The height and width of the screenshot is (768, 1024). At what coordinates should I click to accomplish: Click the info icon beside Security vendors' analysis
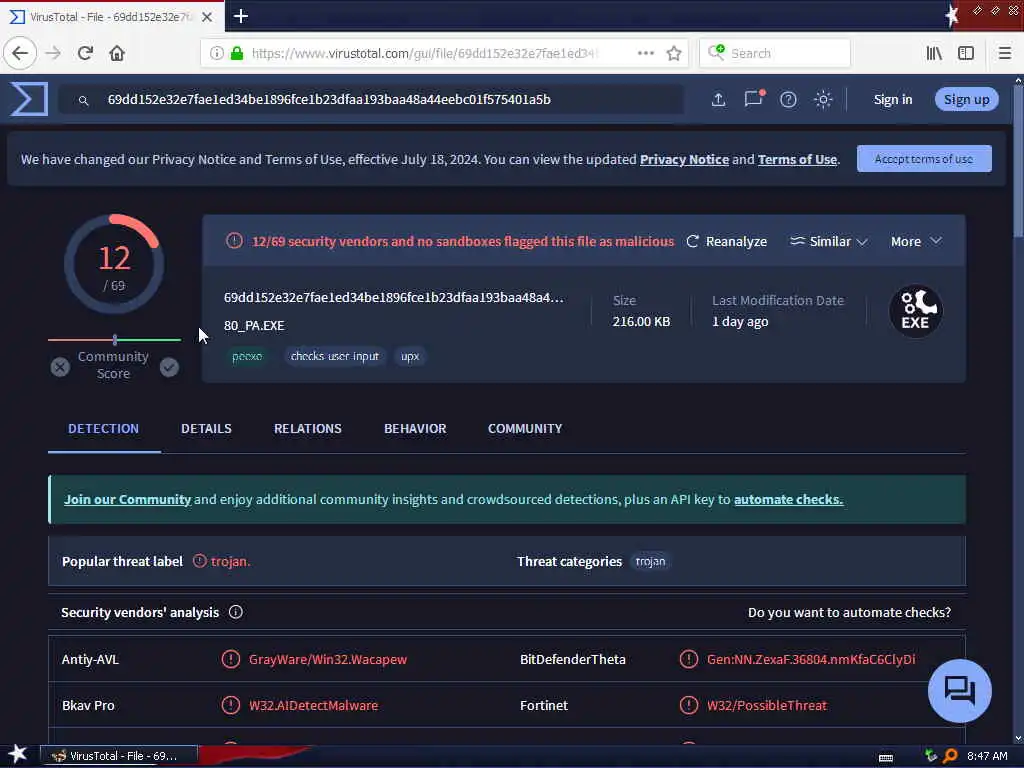[236, 612]
